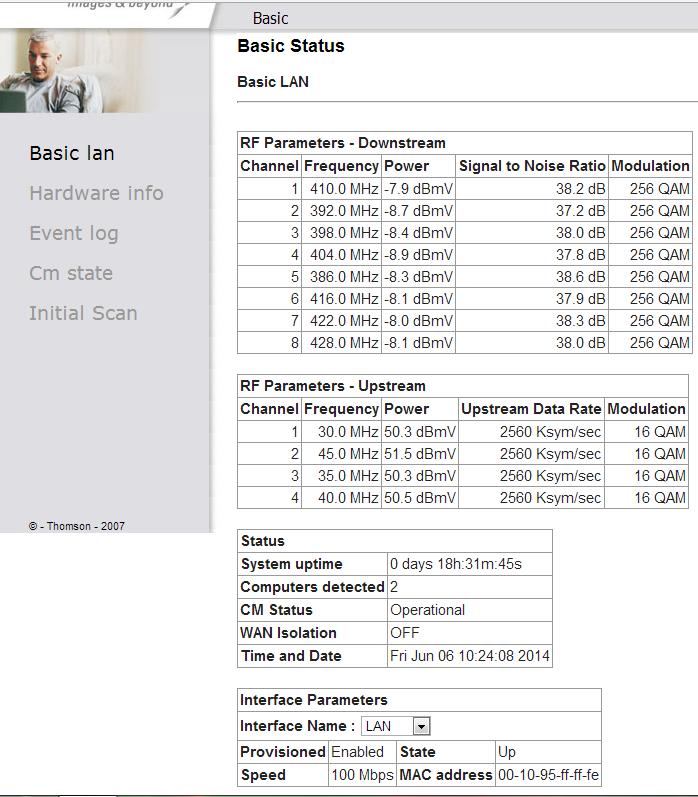
Task: Click the Thomson 2007 copyright notice
Action: click(x=77, y=526)
